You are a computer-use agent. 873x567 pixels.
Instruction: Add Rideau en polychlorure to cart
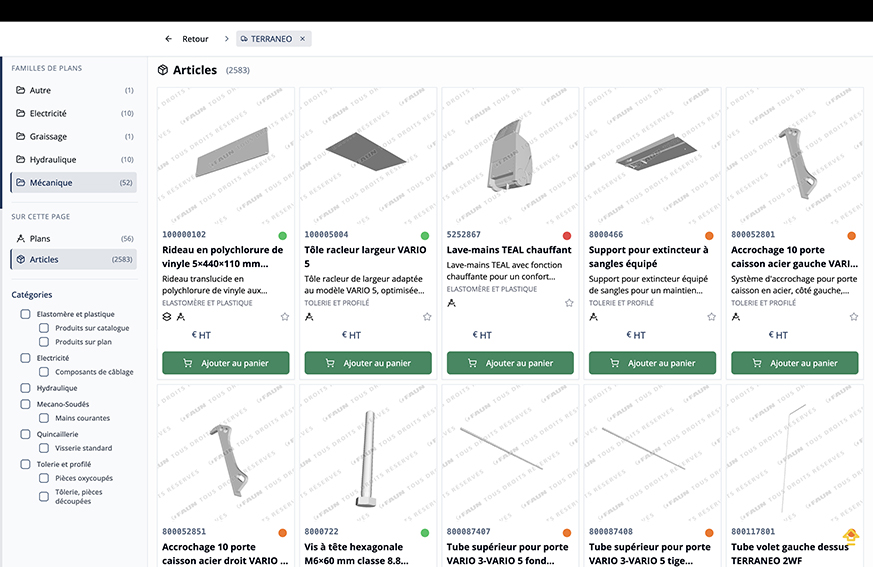pyautogui.click(x=225, y=363)
